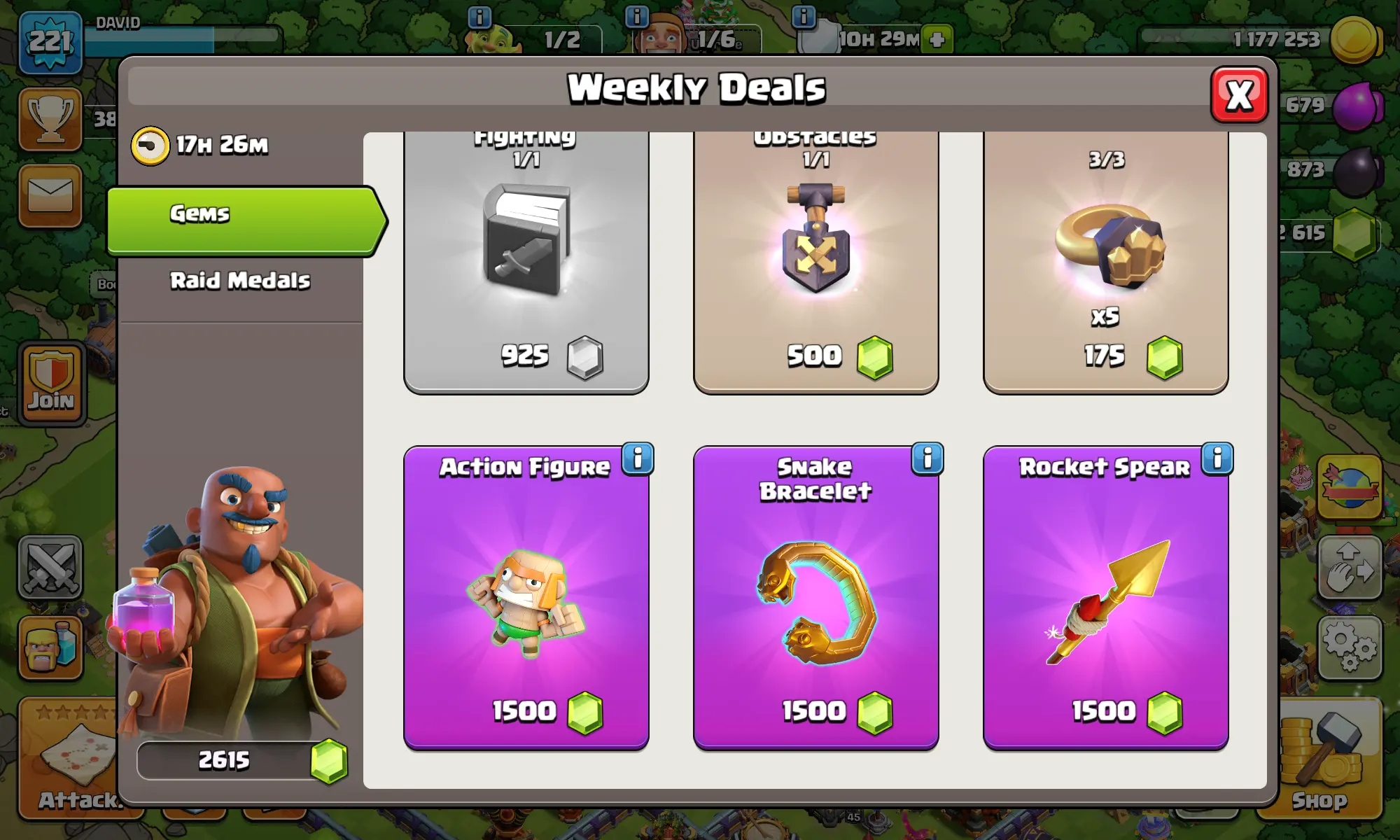This screenshot has height=840, width=1400.
Task: Open the crossed swords battle log
Action: [x=50, y=567]
